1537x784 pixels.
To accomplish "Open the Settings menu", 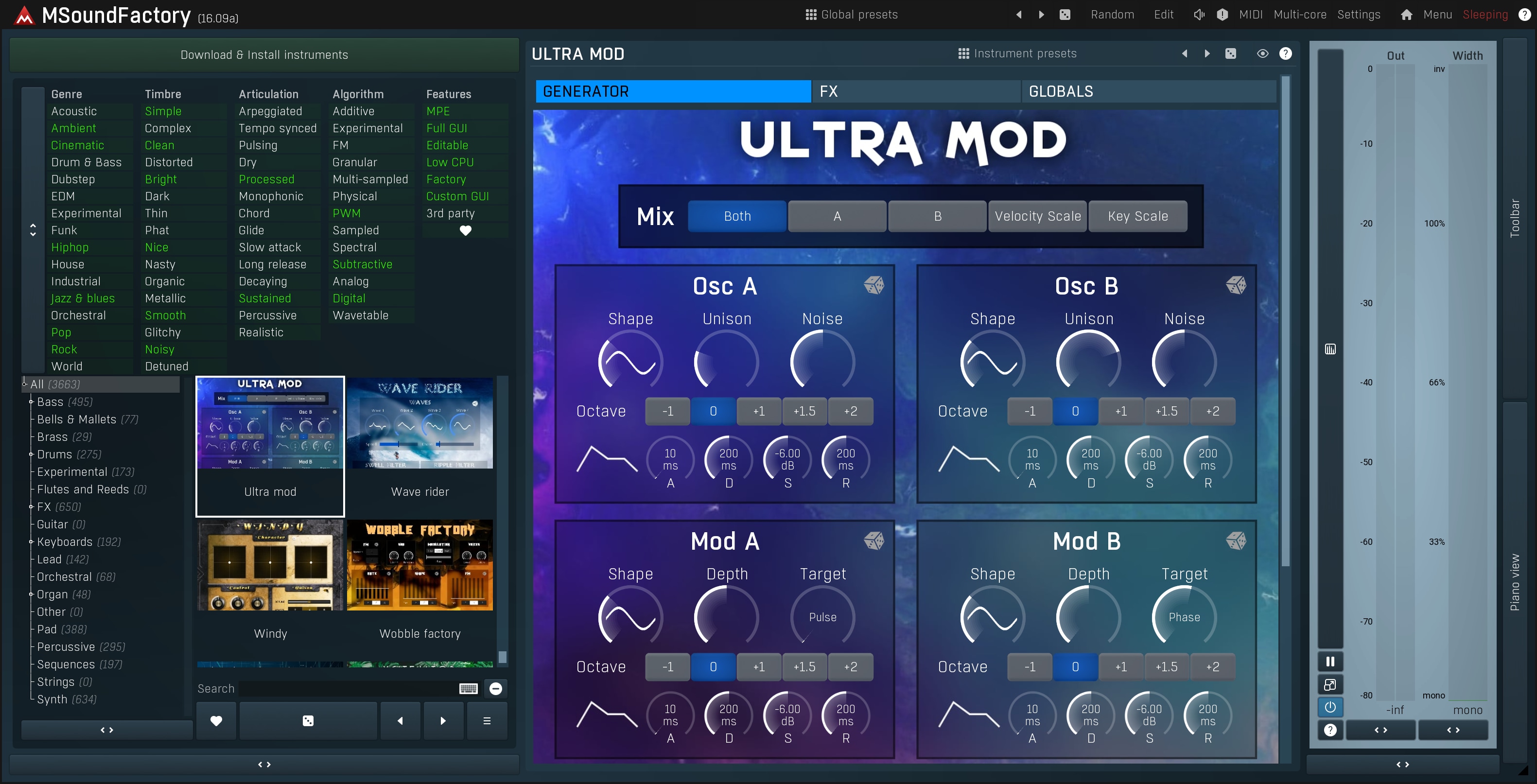I will 1359,14.
